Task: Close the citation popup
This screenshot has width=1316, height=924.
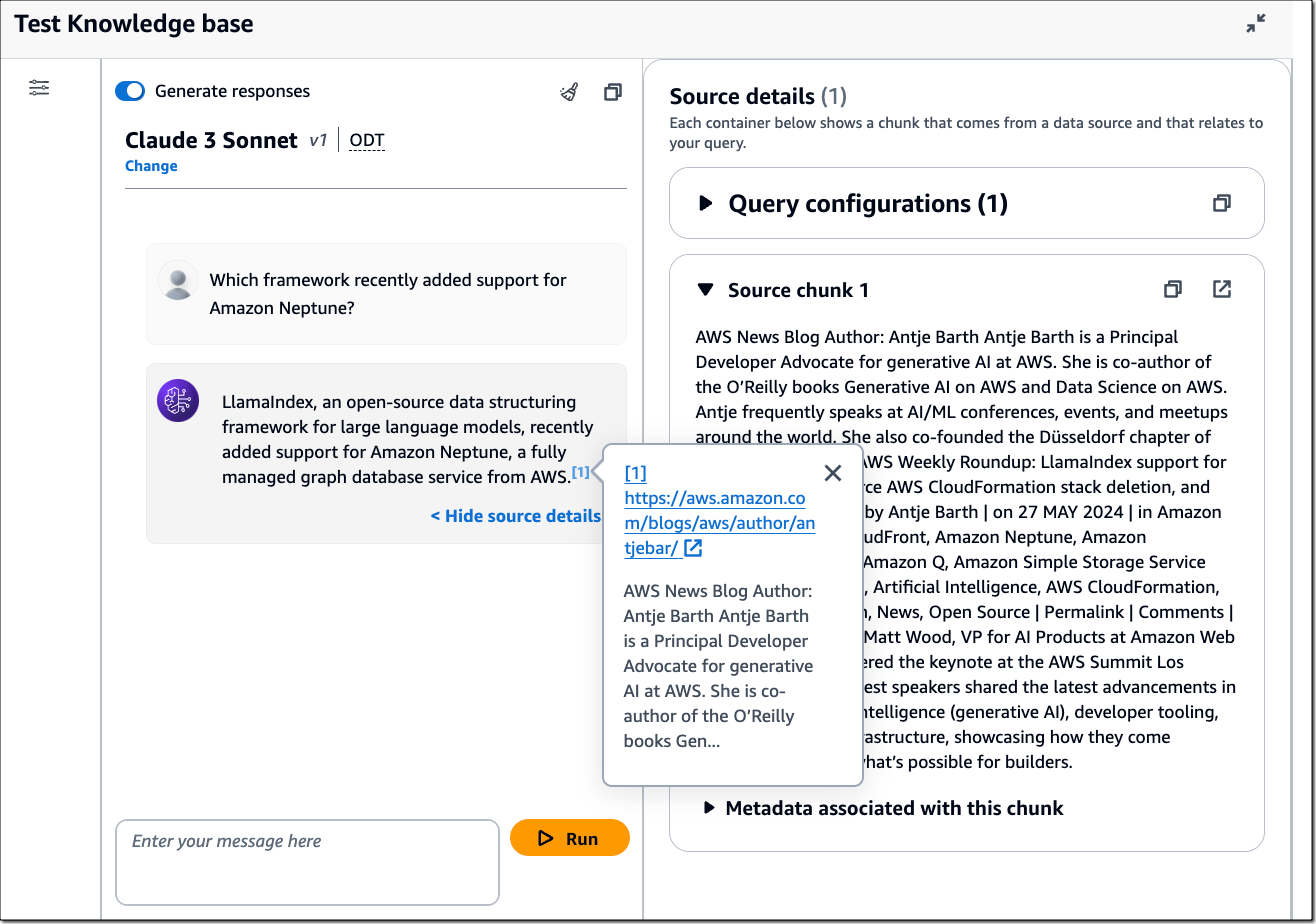Action: click(833, 472)
